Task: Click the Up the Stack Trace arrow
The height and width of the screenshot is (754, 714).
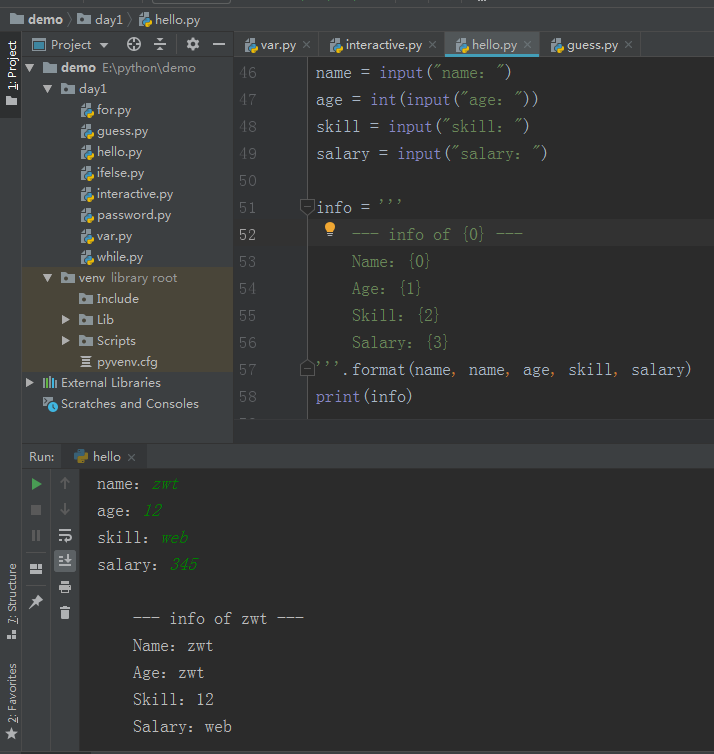Action: (x=65, y=483)
